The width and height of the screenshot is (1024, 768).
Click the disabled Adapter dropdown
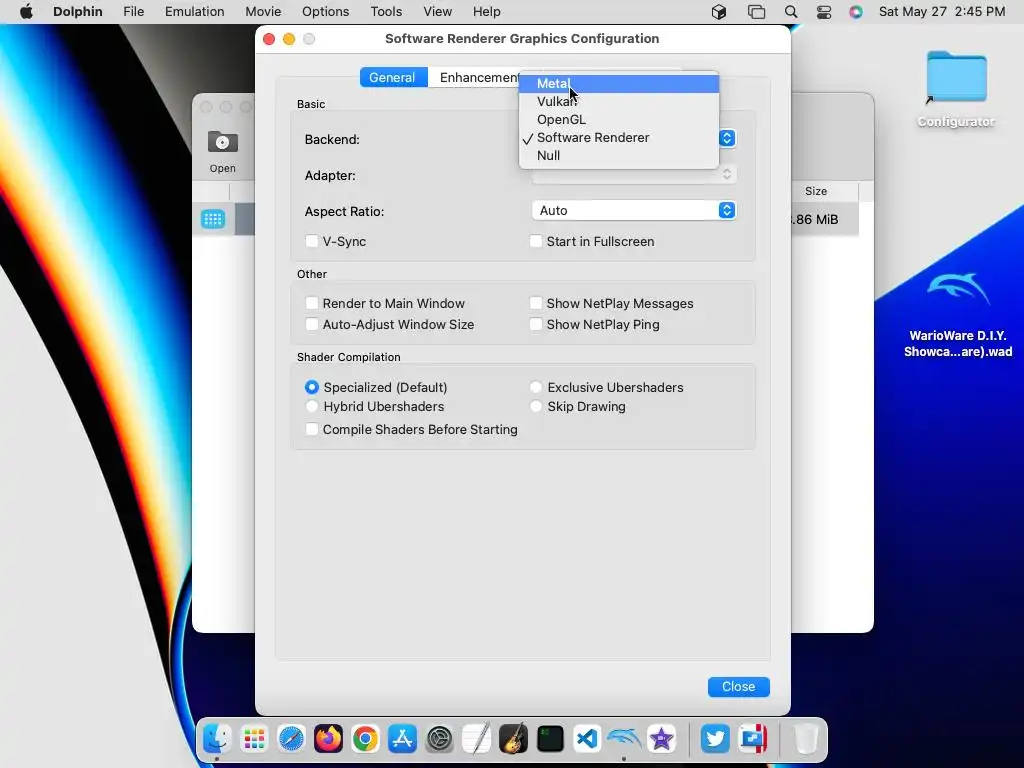pyautogui.click(x=633, y=174)
